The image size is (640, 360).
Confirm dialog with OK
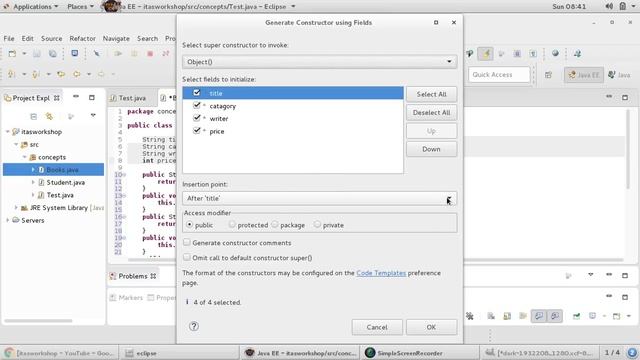pos(431,327)
